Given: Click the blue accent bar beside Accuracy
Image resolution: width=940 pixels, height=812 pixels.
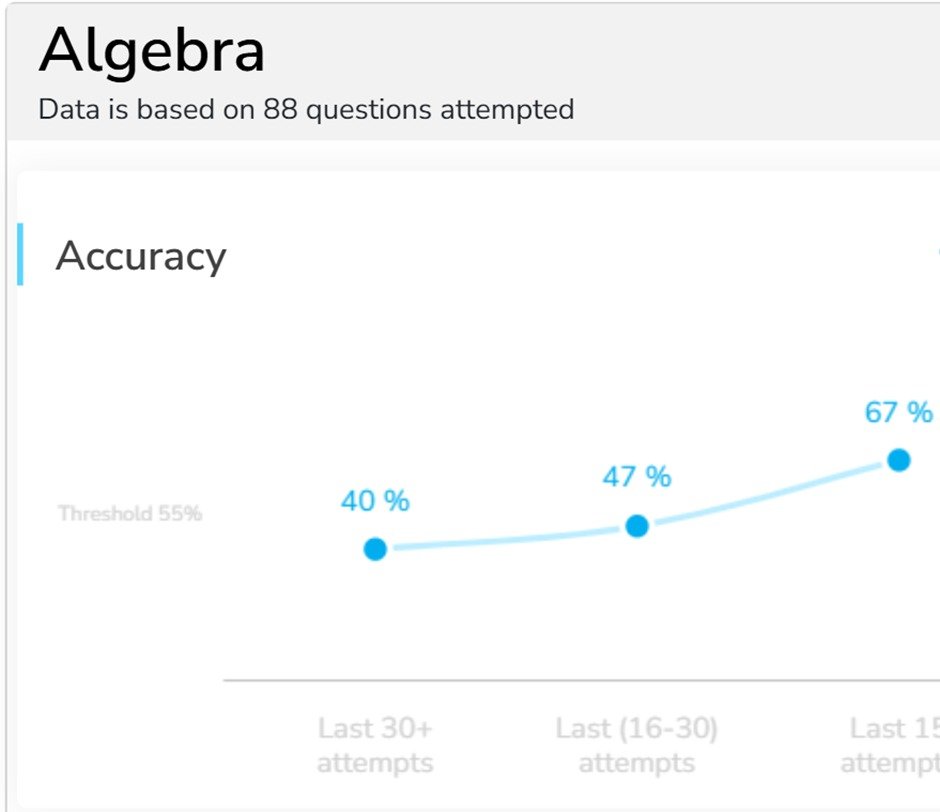Looking at the screenshot, I should pyautogui.click(x=20, y=255).
